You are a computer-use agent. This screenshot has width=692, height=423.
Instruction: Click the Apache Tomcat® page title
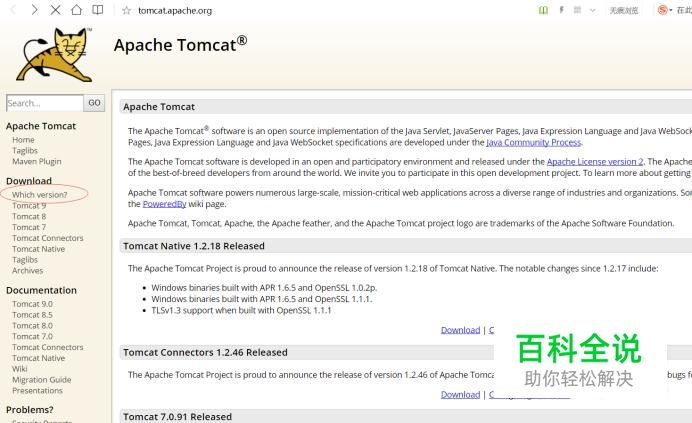[180, 45]
